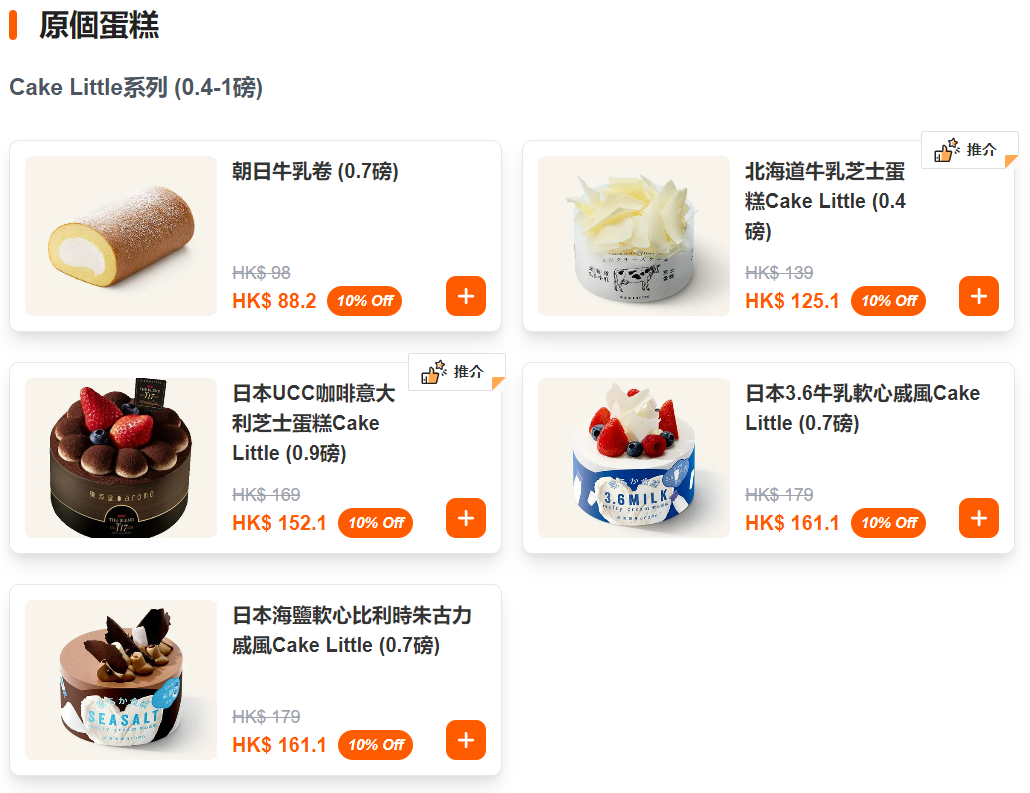Add 日本3.6牛乳軟心戚風 Cake with plus icon

(979, 518)
